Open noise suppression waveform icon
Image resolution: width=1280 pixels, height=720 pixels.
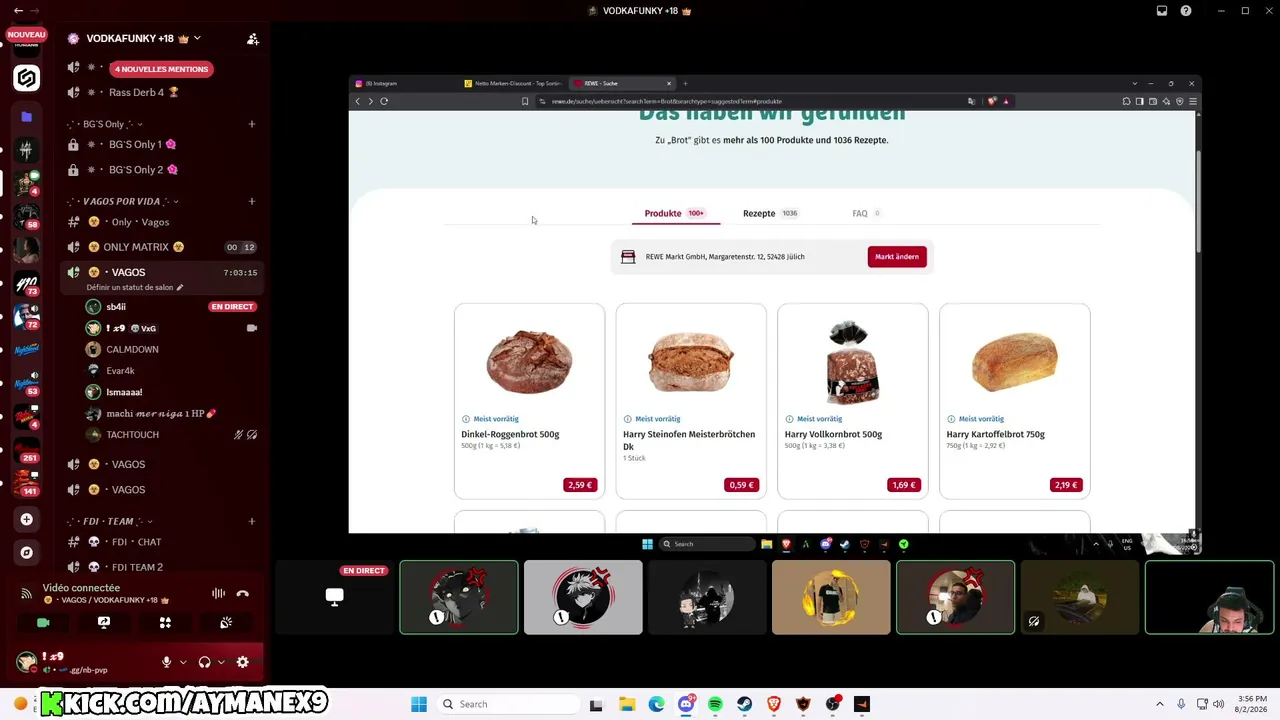[218, 593]
